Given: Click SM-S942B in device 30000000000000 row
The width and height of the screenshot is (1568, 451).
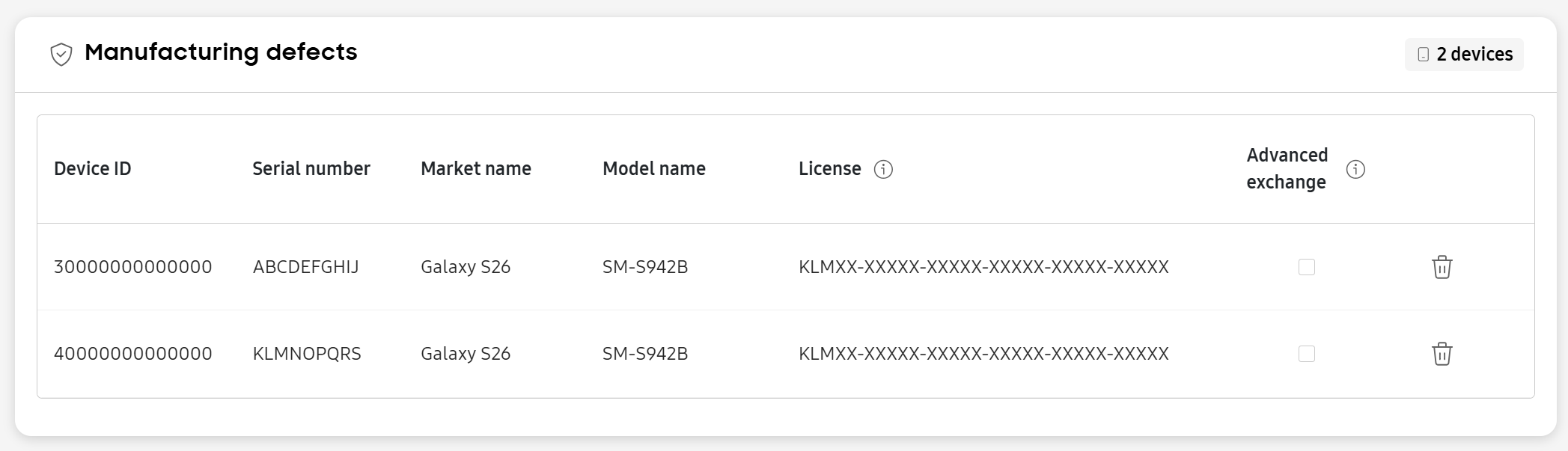Looking at the screenshot, I should tap(645, 267).
